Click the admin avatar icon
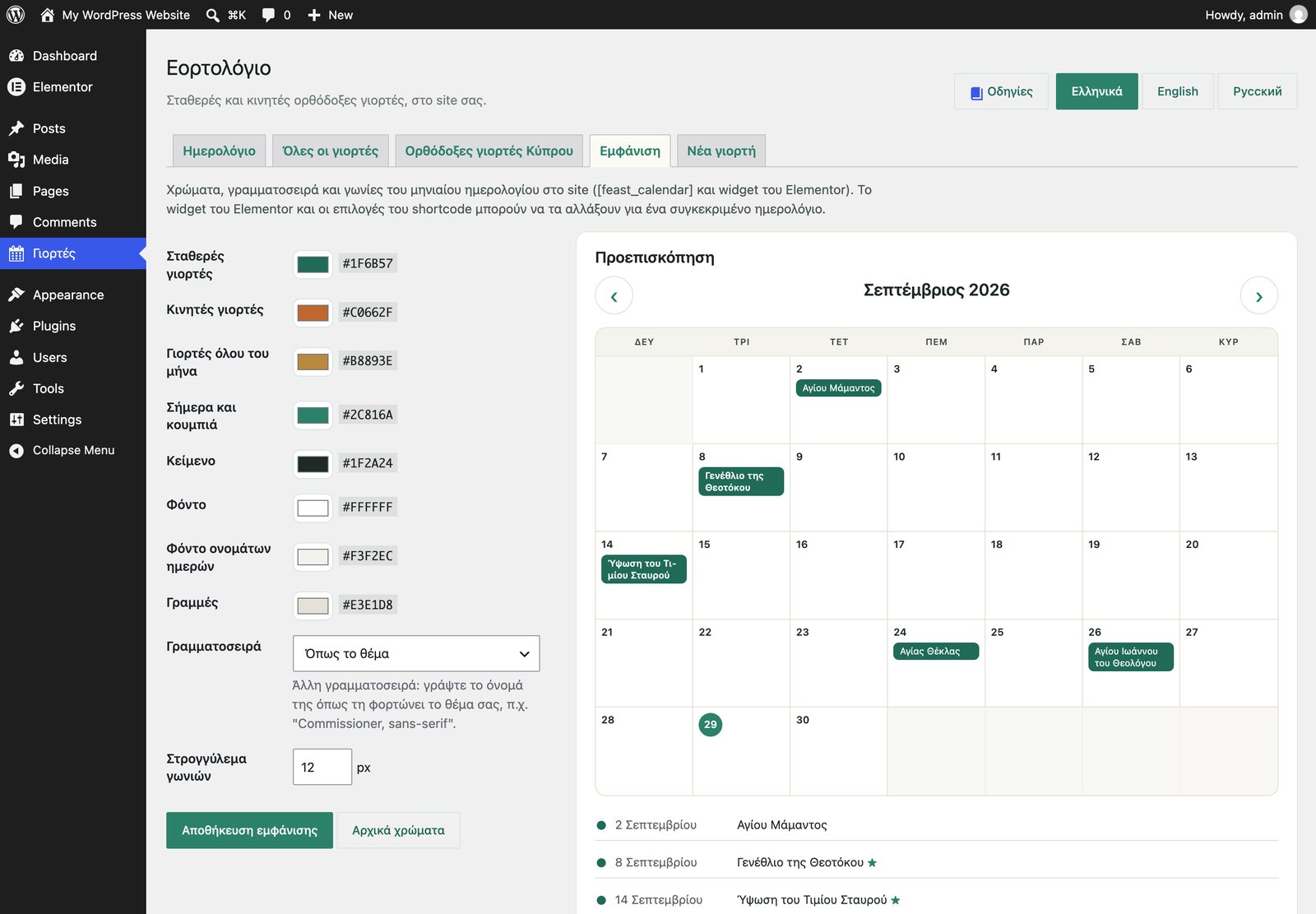1316x914 pixels. (1299, 15)
